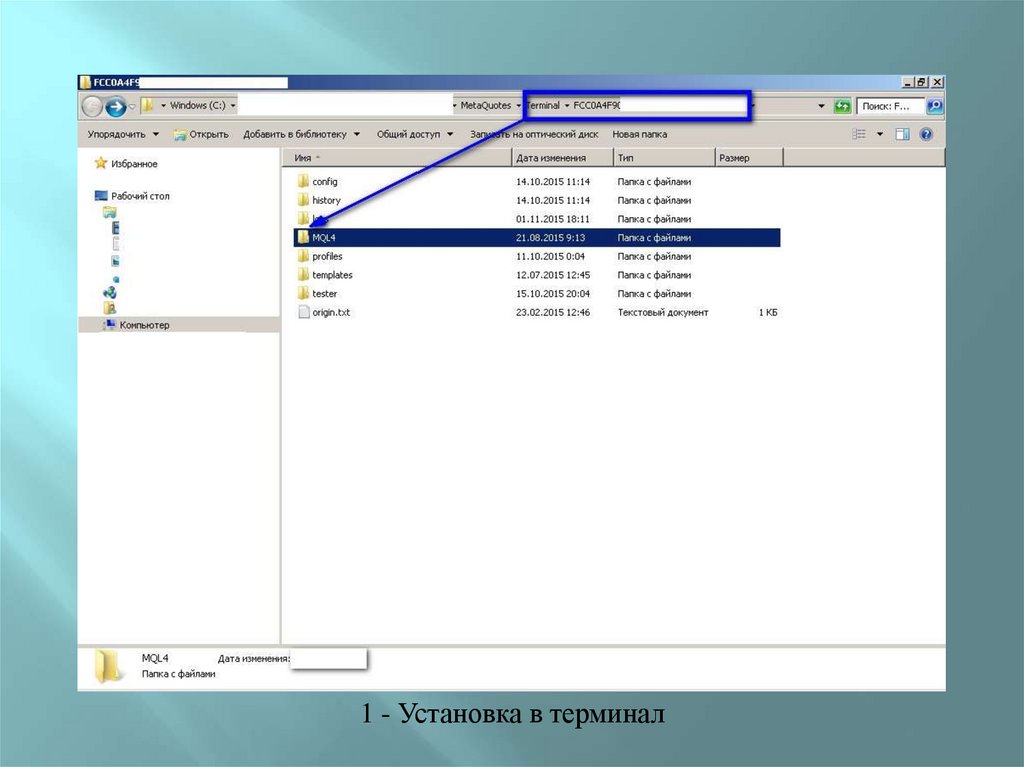Click the Новая папка button
The width and height of the screenshot is (1024, 767).
click(639, 135)
